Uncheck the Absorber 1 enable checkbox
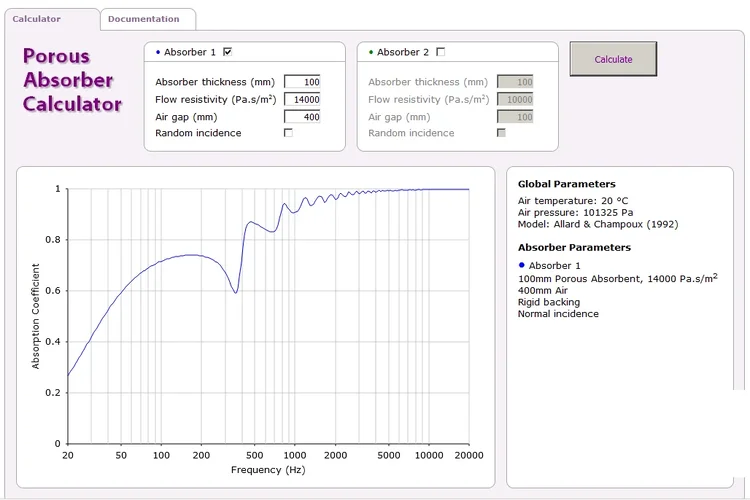This screenshot has width=750, height=500. pyautogui.click(x=228, y=52)
